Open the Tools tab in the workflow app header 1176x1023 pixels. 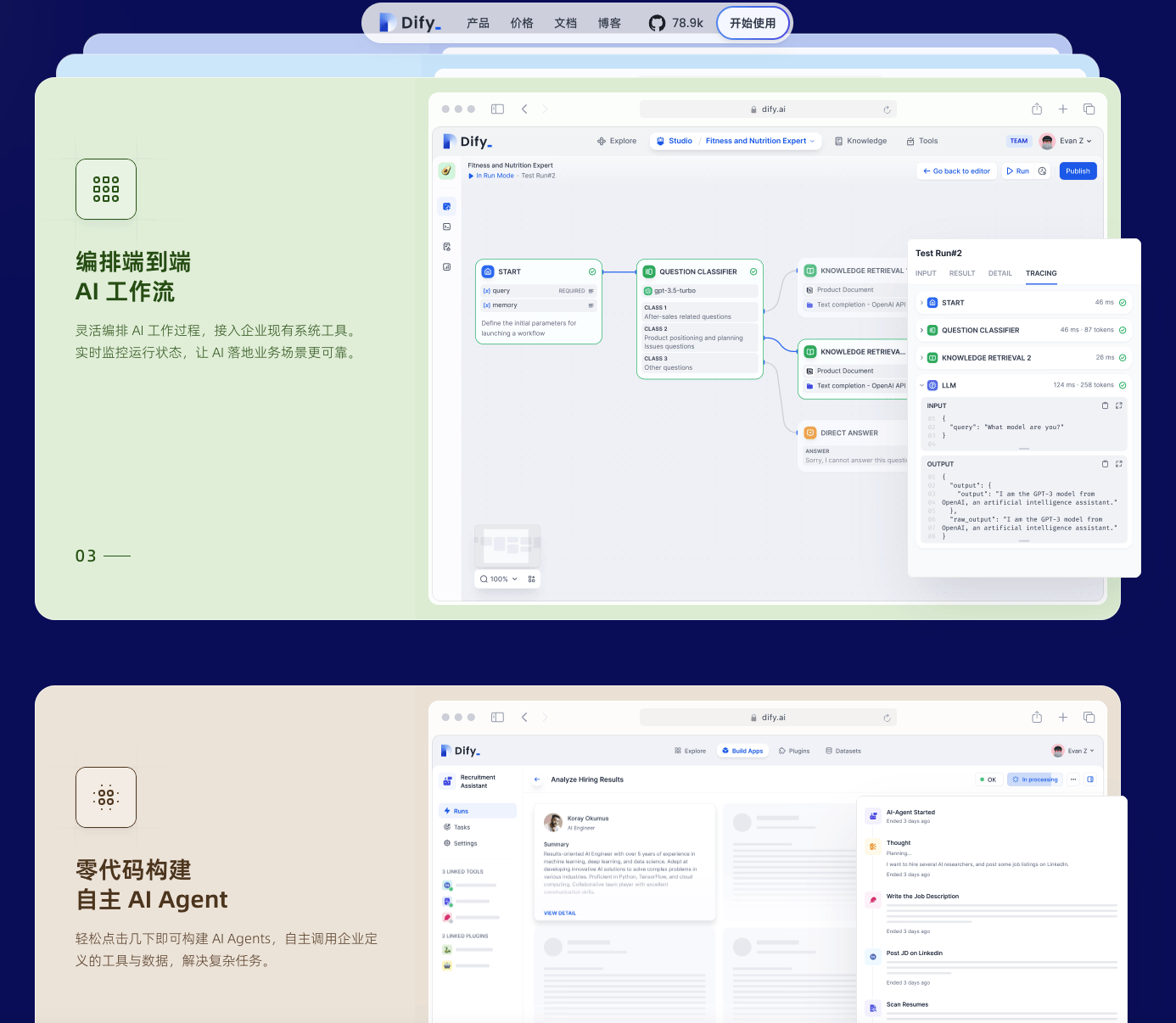[x=922, y=141]
